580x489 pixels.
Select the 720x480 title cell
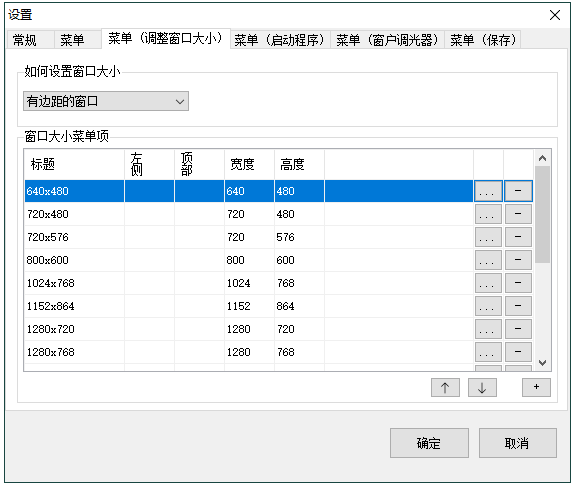click(74, 214)
